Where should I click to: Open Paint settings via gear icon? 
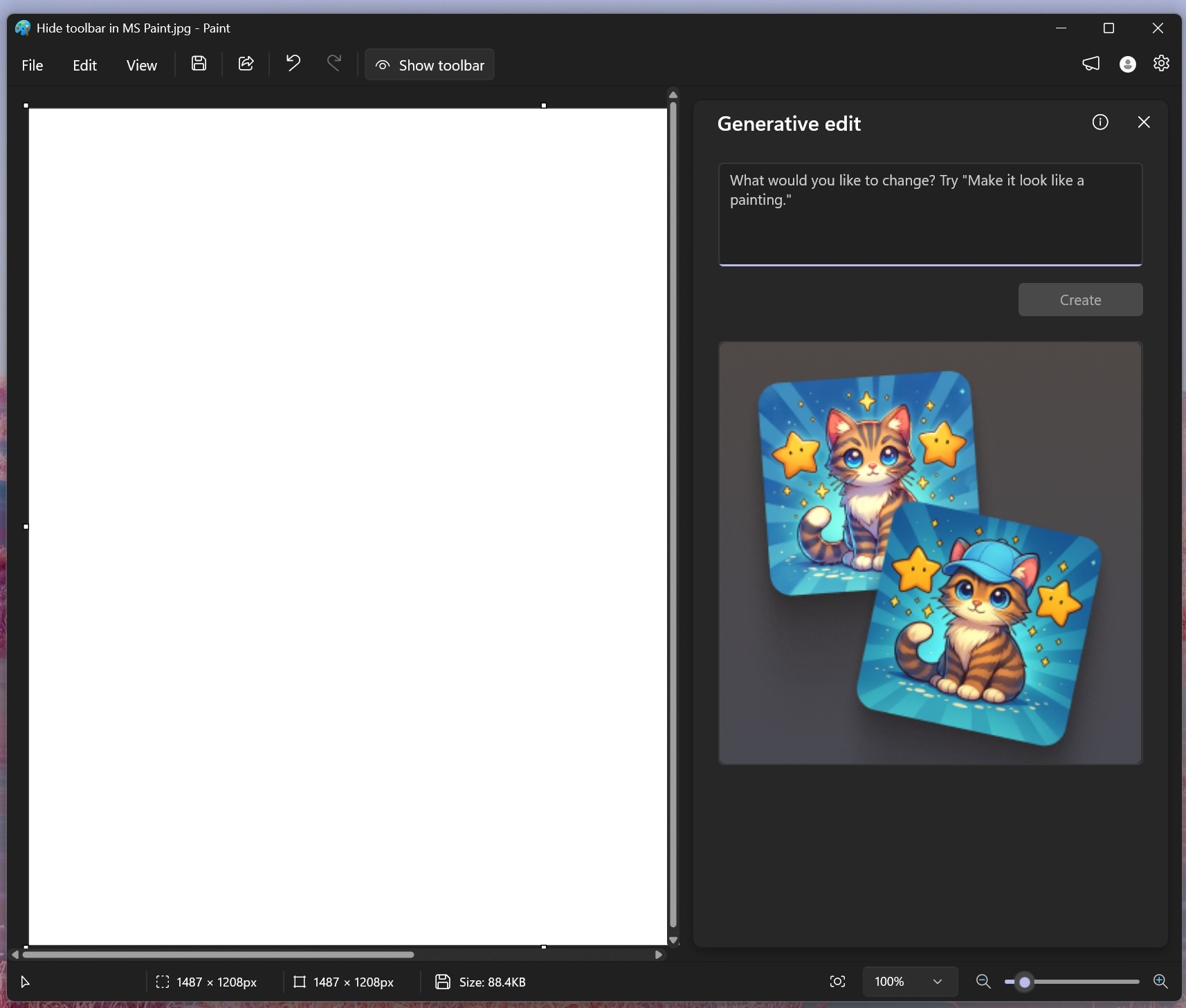pos(1162,64)
